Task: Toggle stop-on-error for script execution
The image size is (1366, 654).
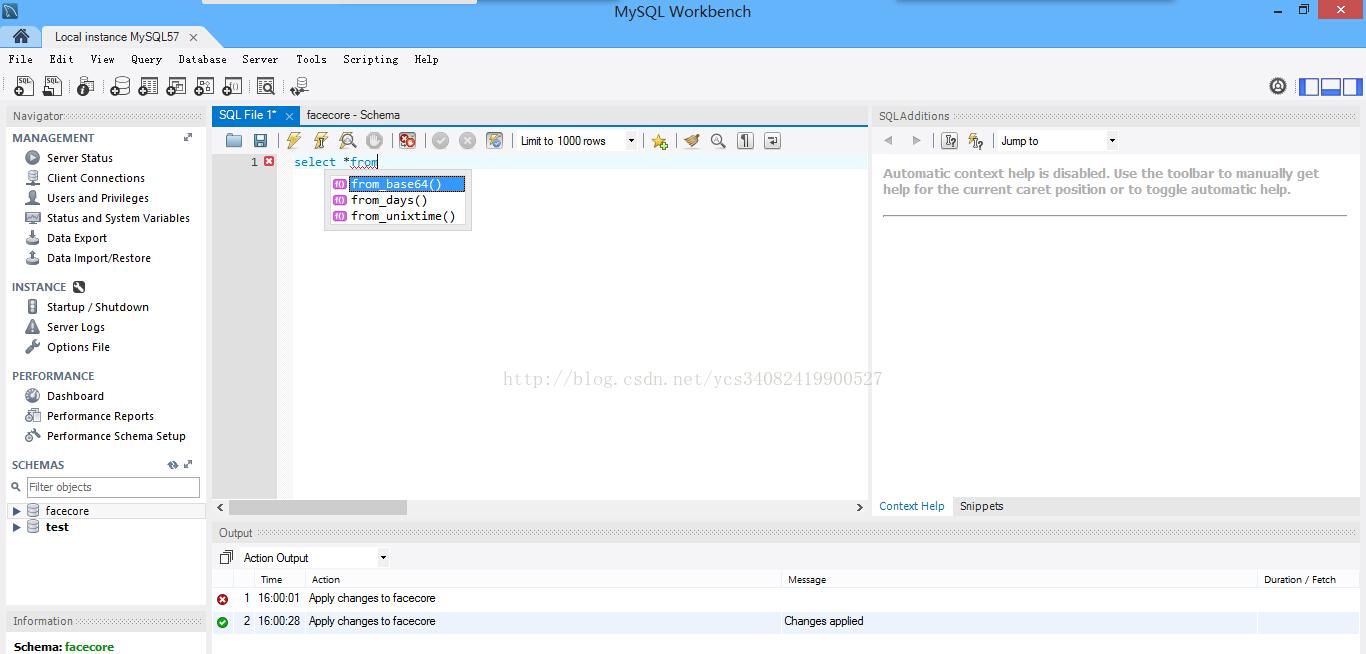Action: pyautogui.click(x=407, y=141)
